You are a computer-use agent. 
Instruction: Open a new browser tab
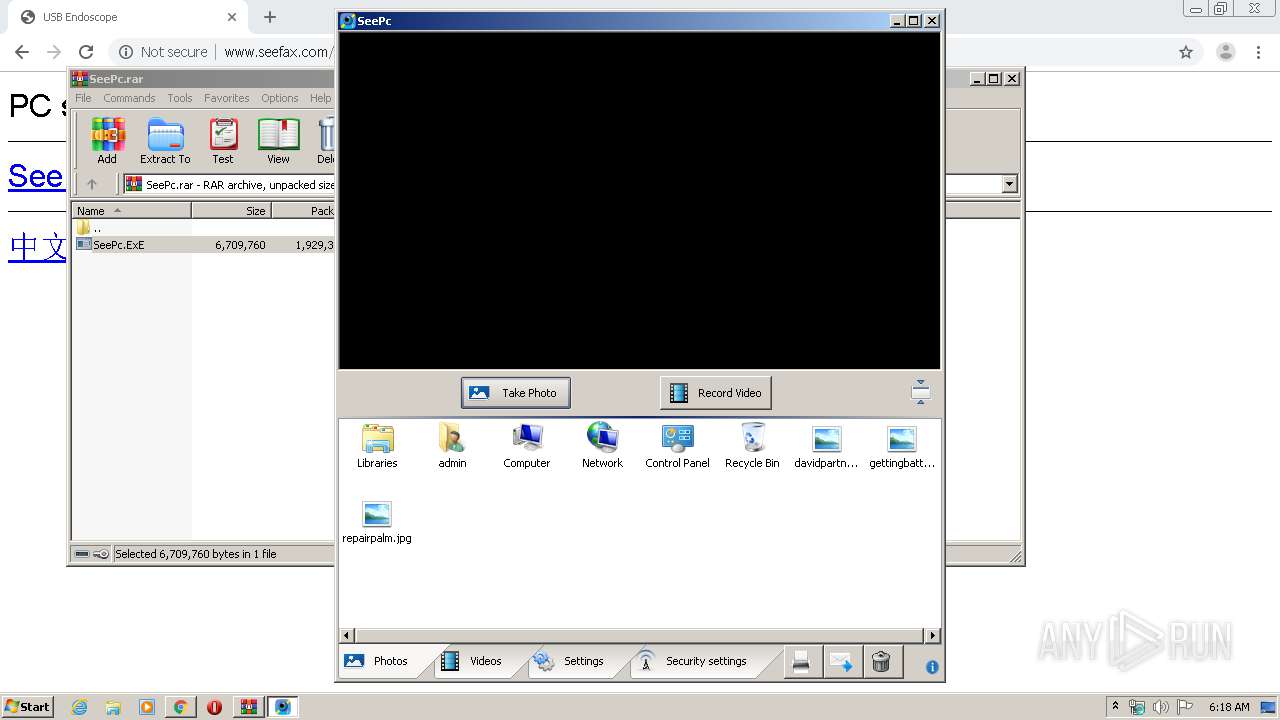(x=270, y=17)
